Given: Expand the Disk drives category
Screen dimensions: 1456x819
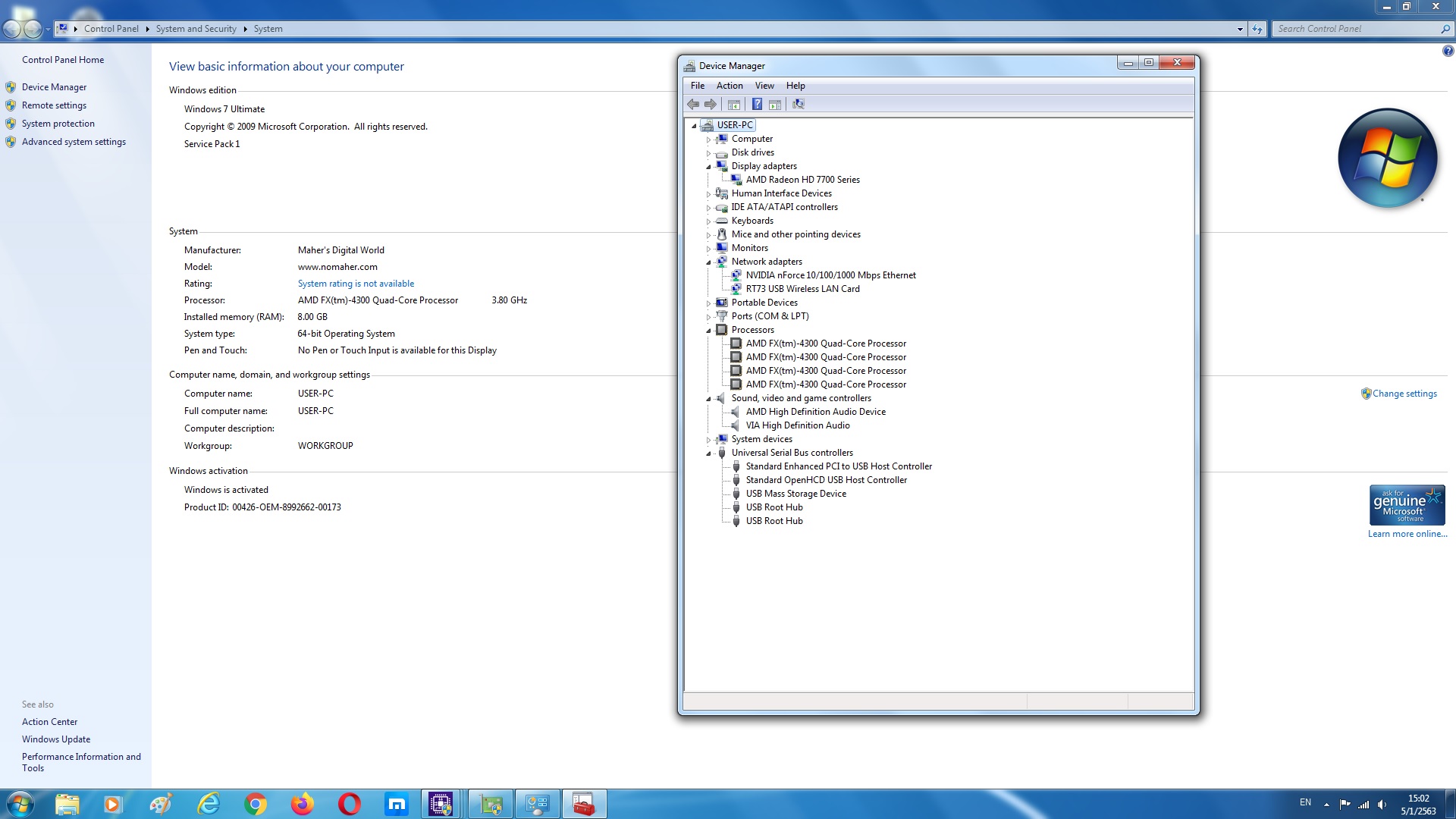Looking at the screenshot, I should 708,153.
